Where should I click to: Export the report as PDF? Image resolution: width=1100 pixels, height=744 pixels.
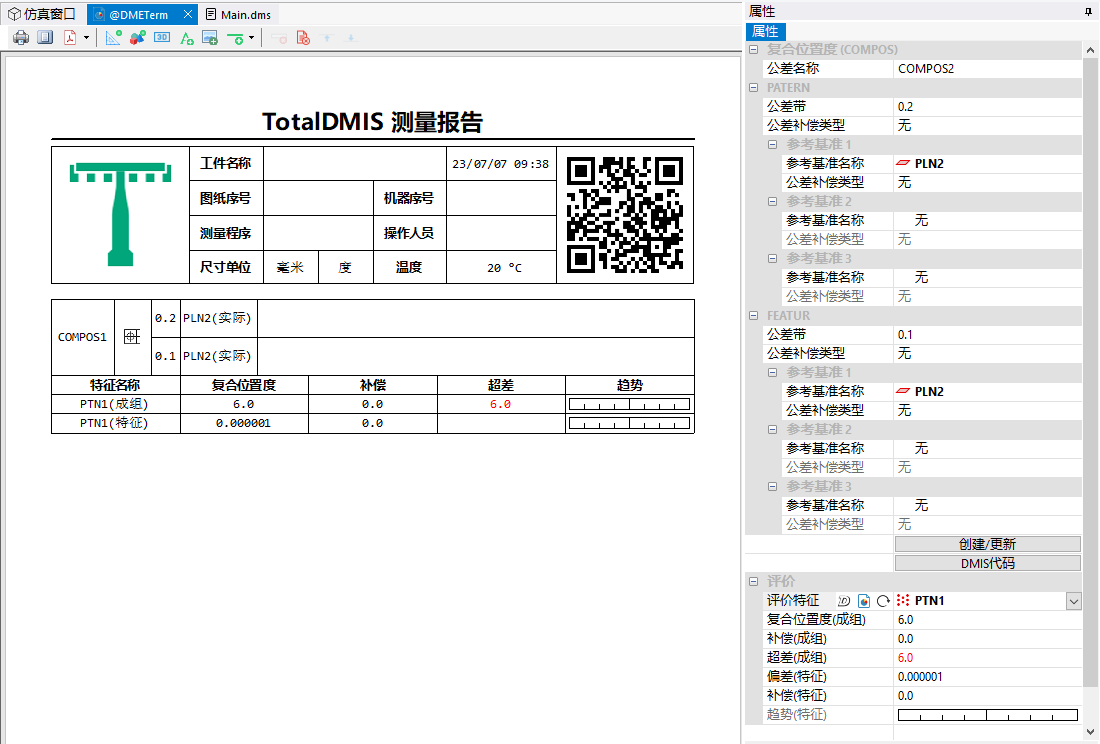point(70,38)
